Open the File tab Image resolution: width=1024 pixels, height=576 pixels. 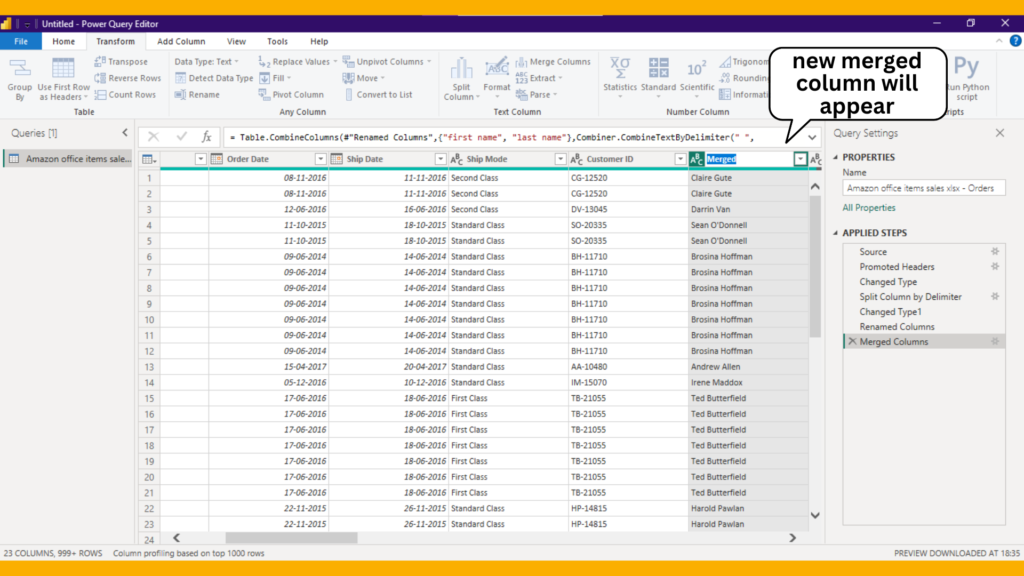pos(21,41)
